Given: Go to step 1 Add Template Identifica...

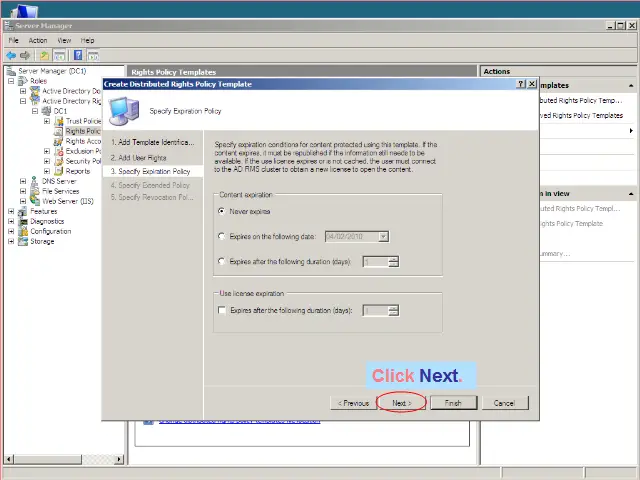Looking at the screenshot, I should pyautogui.click(x=153, y=142).
